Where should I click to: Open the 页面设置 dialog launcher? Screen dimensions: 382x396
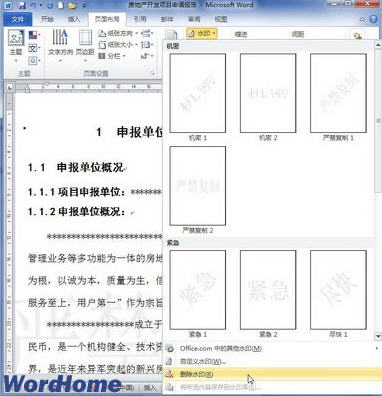(153, 74)
